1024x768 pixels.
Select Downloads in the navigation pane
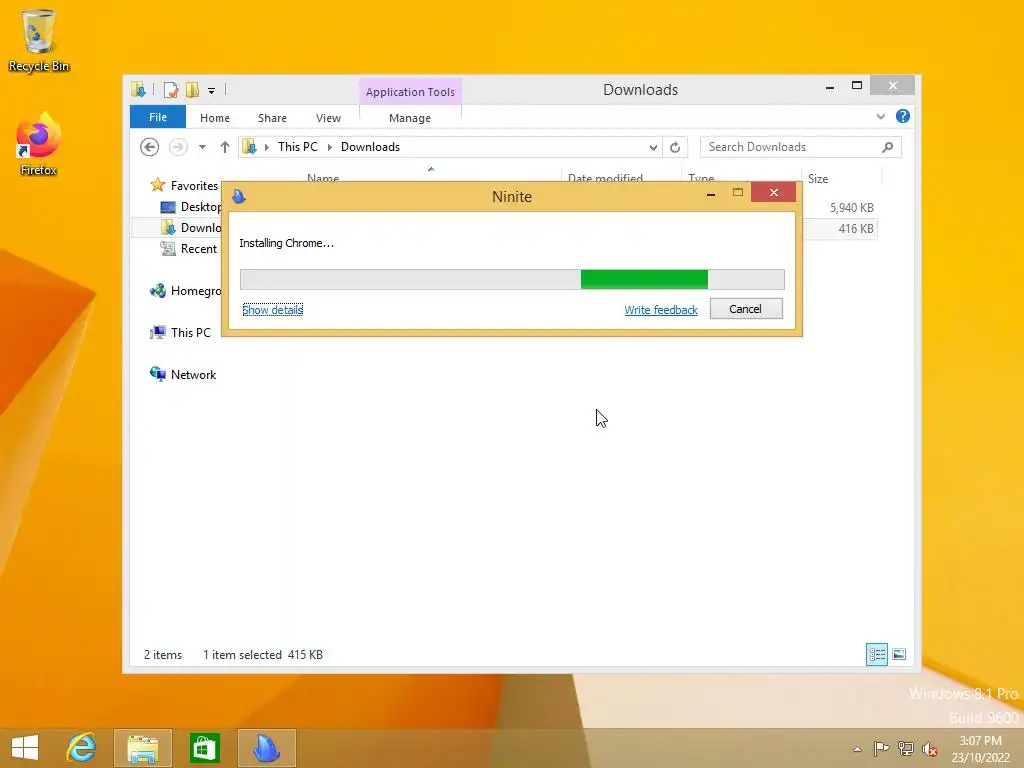coord(191,228)
